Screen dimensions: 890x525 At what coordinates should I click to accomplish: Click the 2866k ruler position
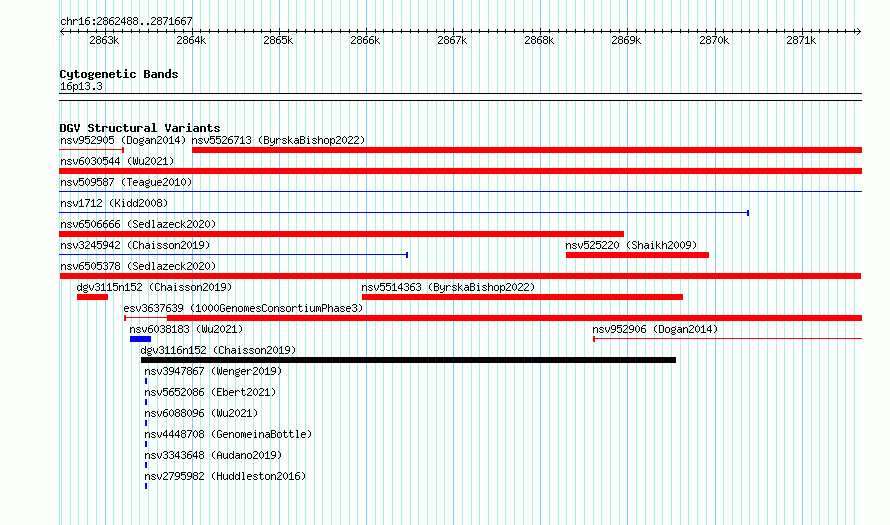click(365, 40)
